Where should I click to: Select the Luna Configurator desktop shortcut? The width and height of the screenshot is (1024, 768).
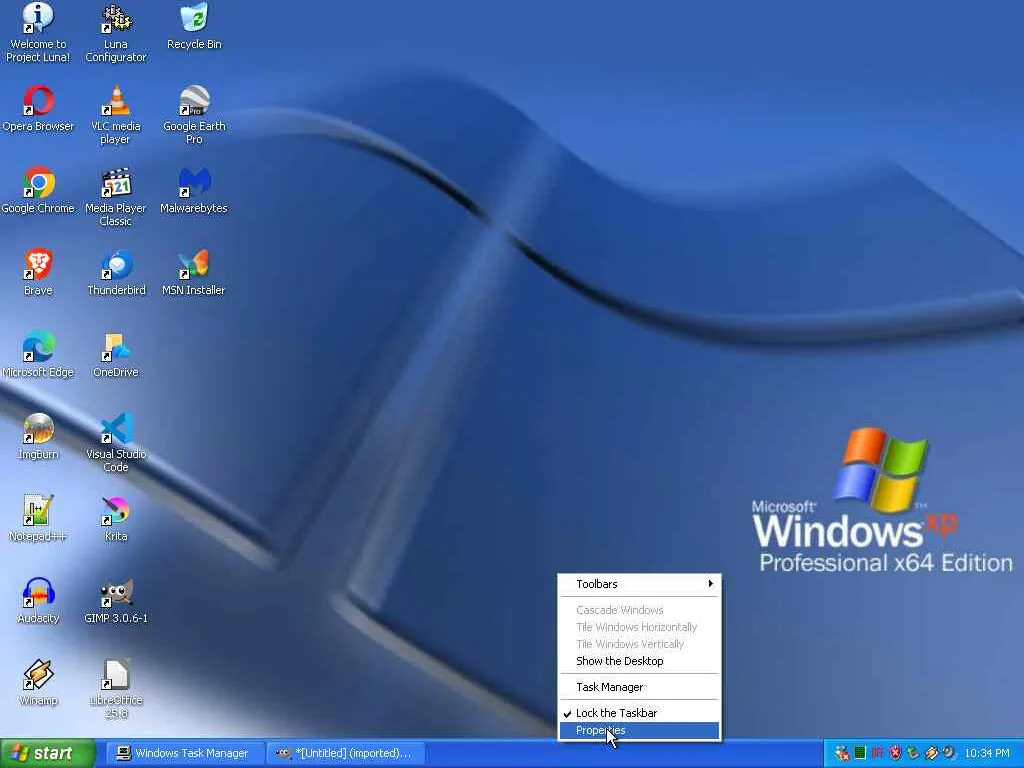pyautogui.click(x=116, y=33)
